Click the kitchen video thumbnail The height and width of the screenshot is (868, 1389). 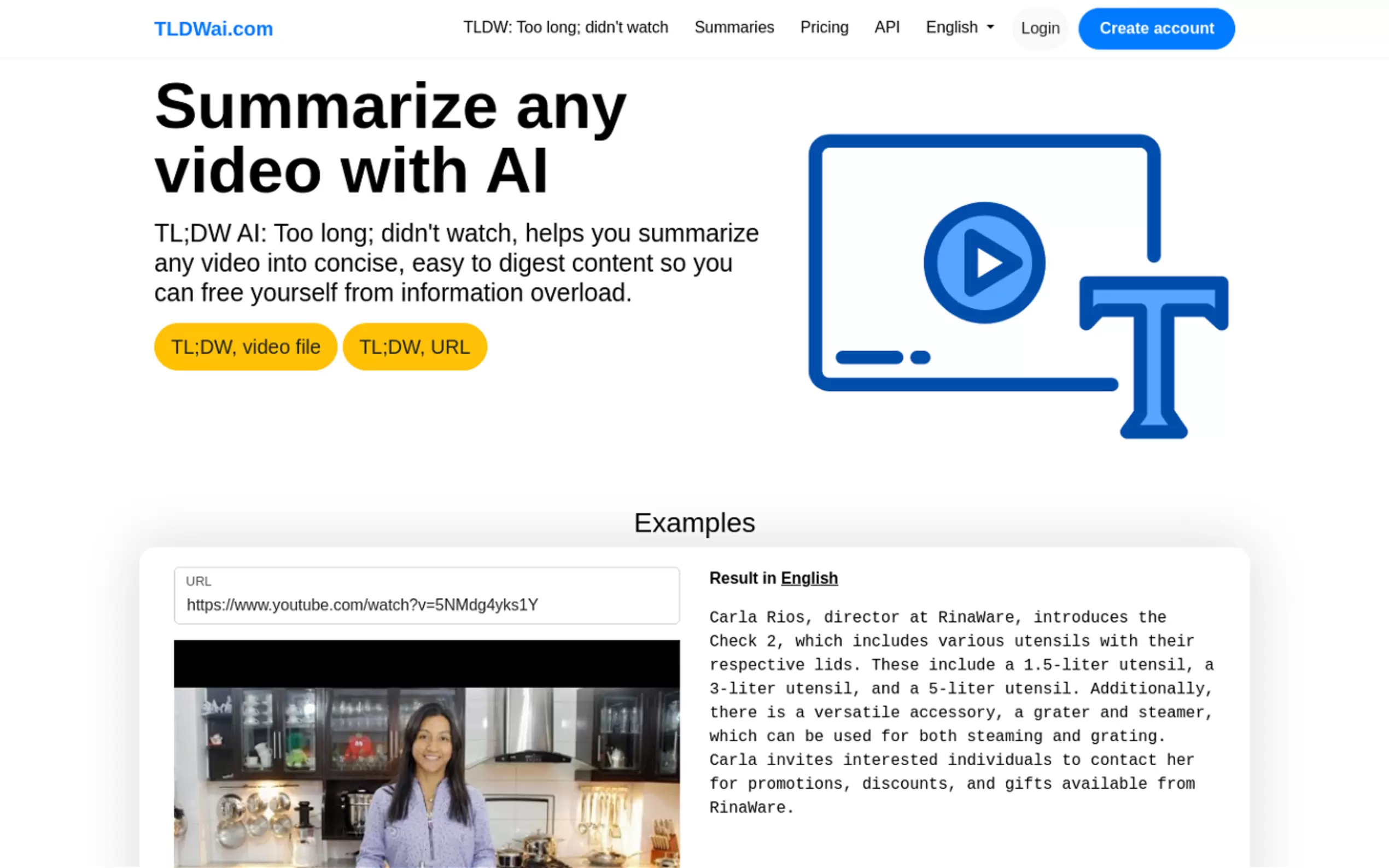tap(426, 764)
